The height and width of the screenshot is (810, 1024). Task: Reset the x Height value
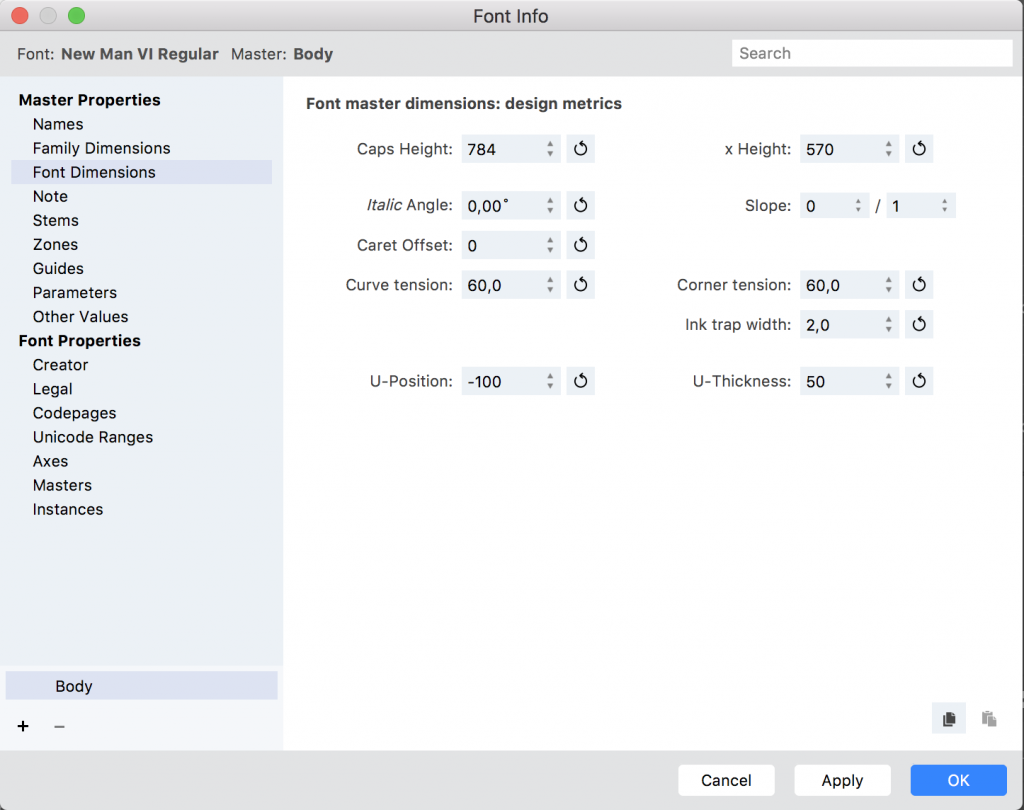919,149
